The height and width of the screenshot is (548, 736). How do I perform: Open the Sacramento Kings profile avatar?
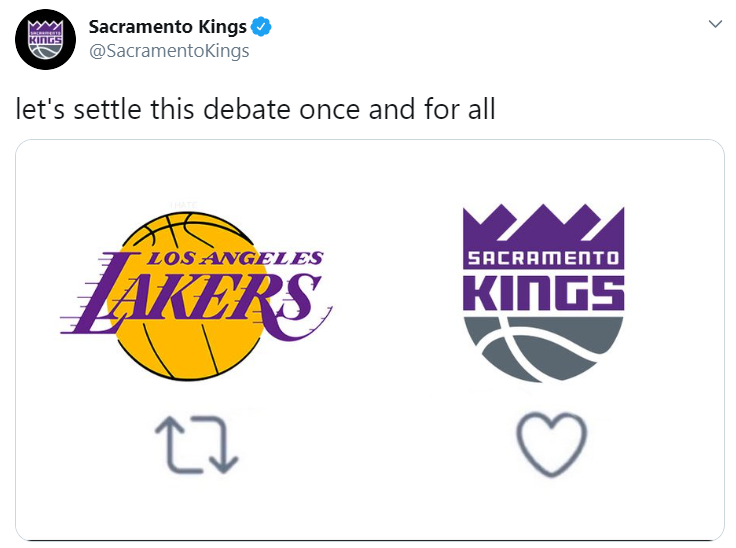click(41, 41)
